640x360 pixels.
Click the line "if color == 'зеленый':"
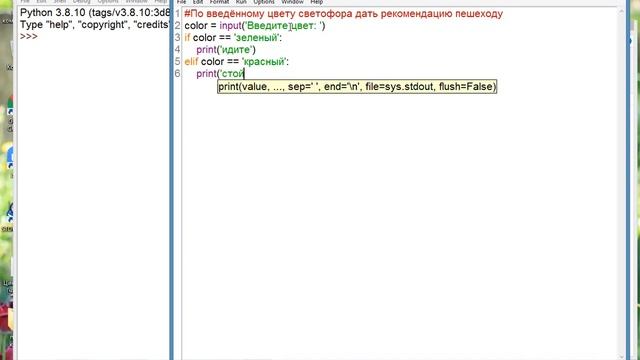(x=233, y=38)
